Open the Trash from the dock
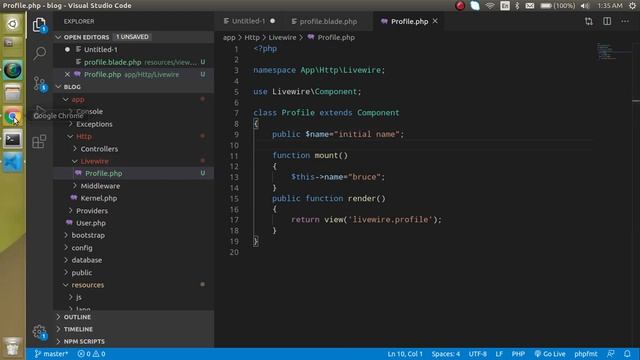 12,347
